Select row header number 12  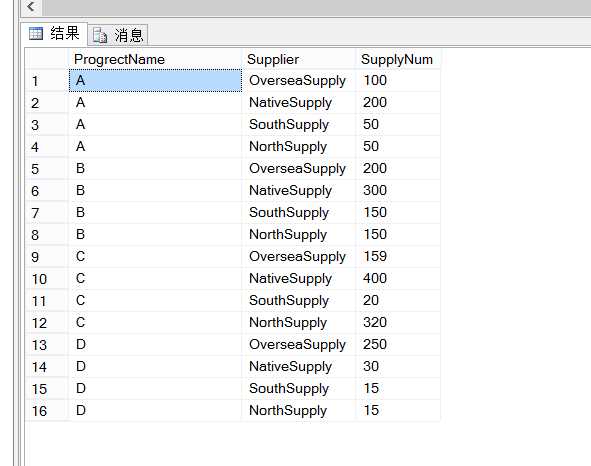point(47,322)
